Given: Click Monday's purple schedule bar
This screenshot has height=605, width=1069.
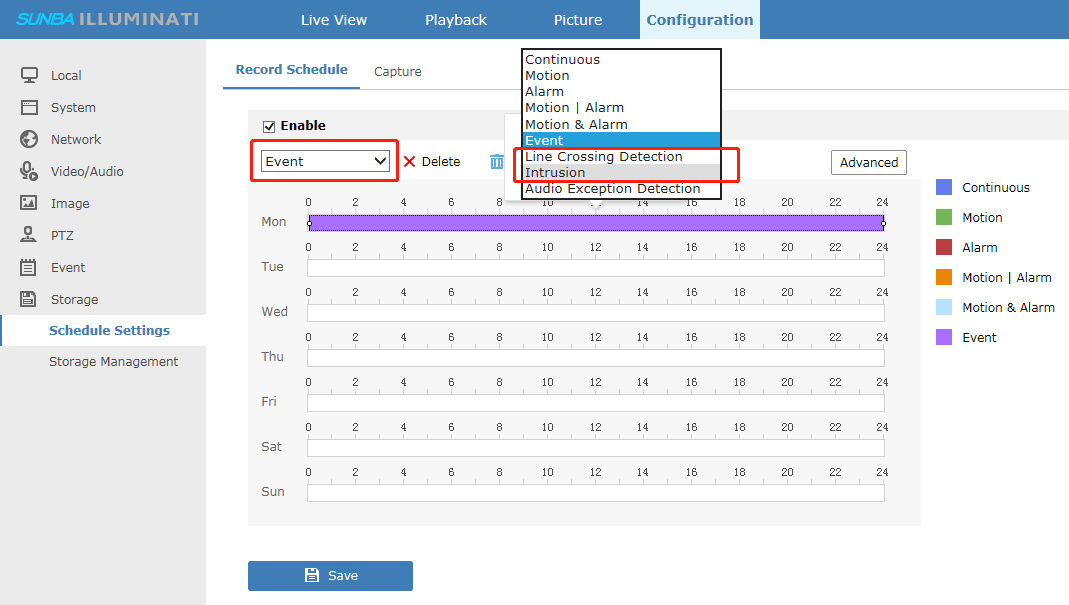Looking at the screenshot, I should 595,223.
